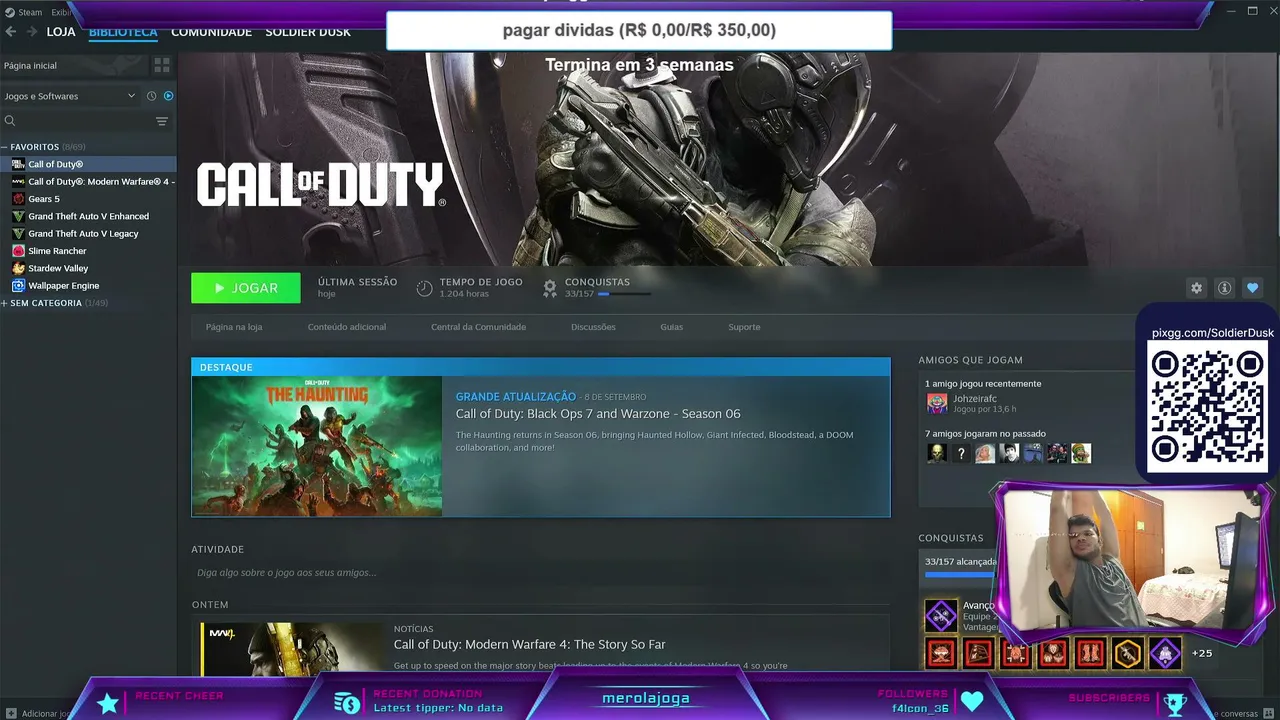The height and width of the screenshot is (720, 1280).
Task: Open the MW4 news thumbnail image
Action: (292, 648)
